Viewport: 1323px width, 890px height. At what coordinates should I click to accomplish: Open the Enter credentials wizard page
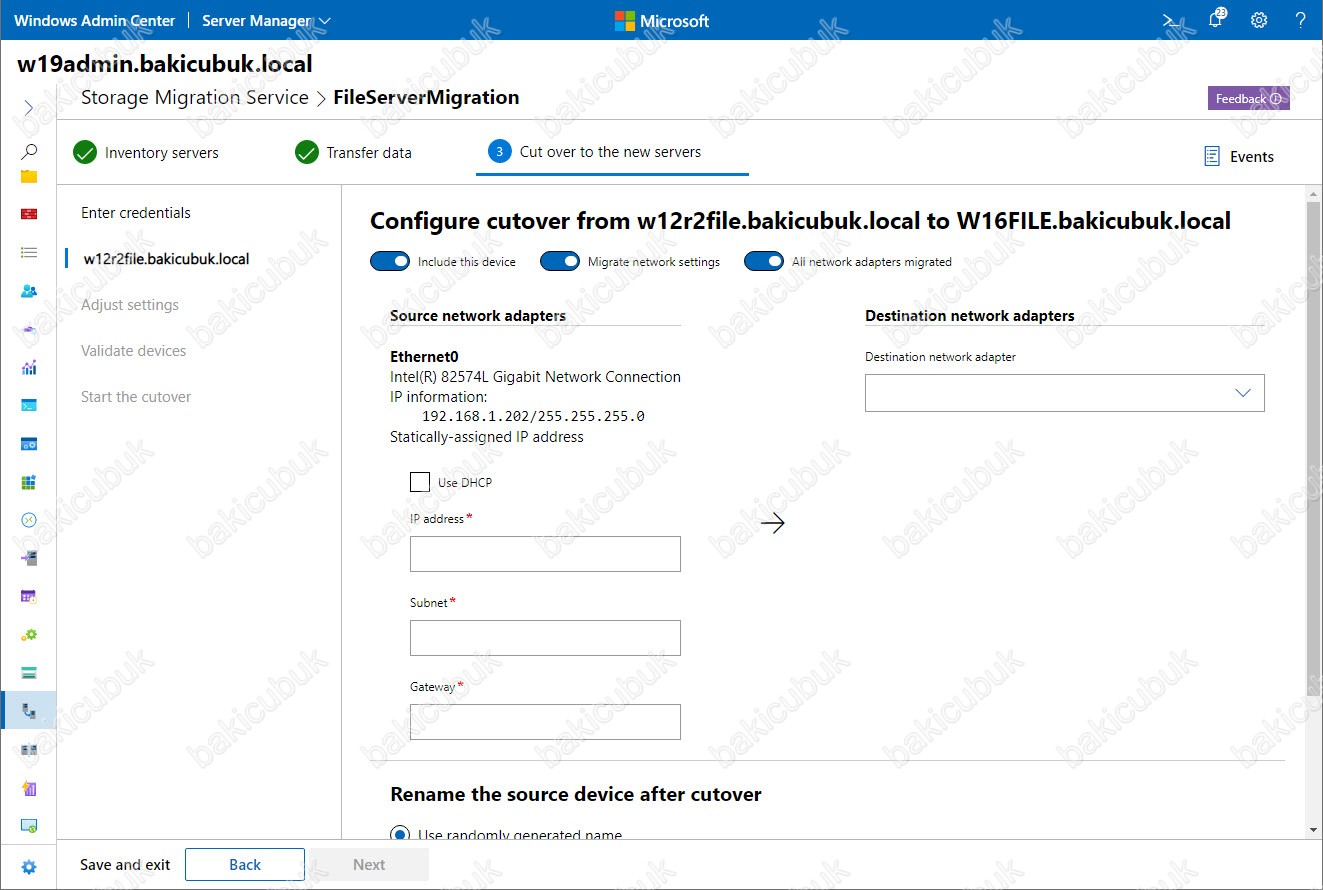point(136,213)
